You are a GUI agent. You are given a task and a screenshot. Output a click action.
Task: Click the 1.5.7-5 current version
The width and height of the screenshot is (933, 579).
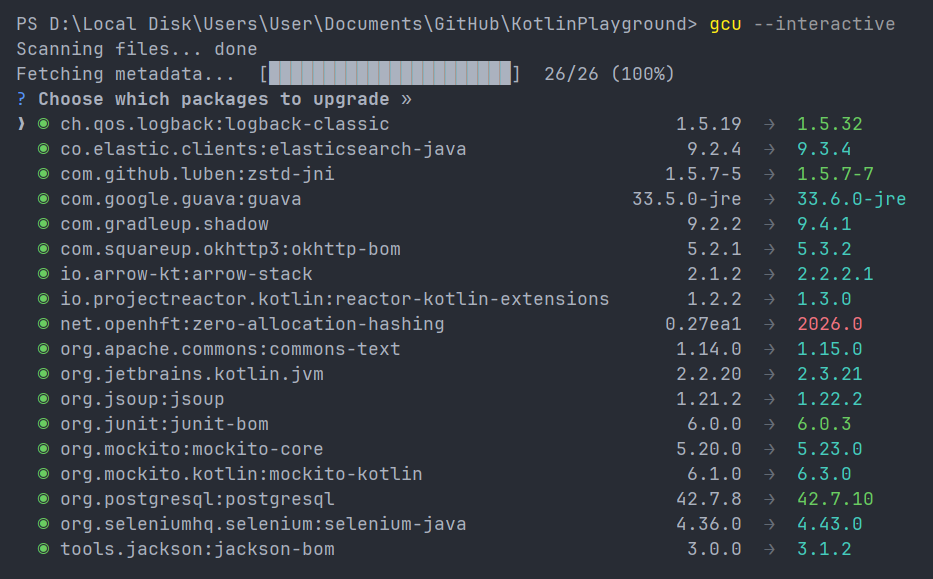703,174
